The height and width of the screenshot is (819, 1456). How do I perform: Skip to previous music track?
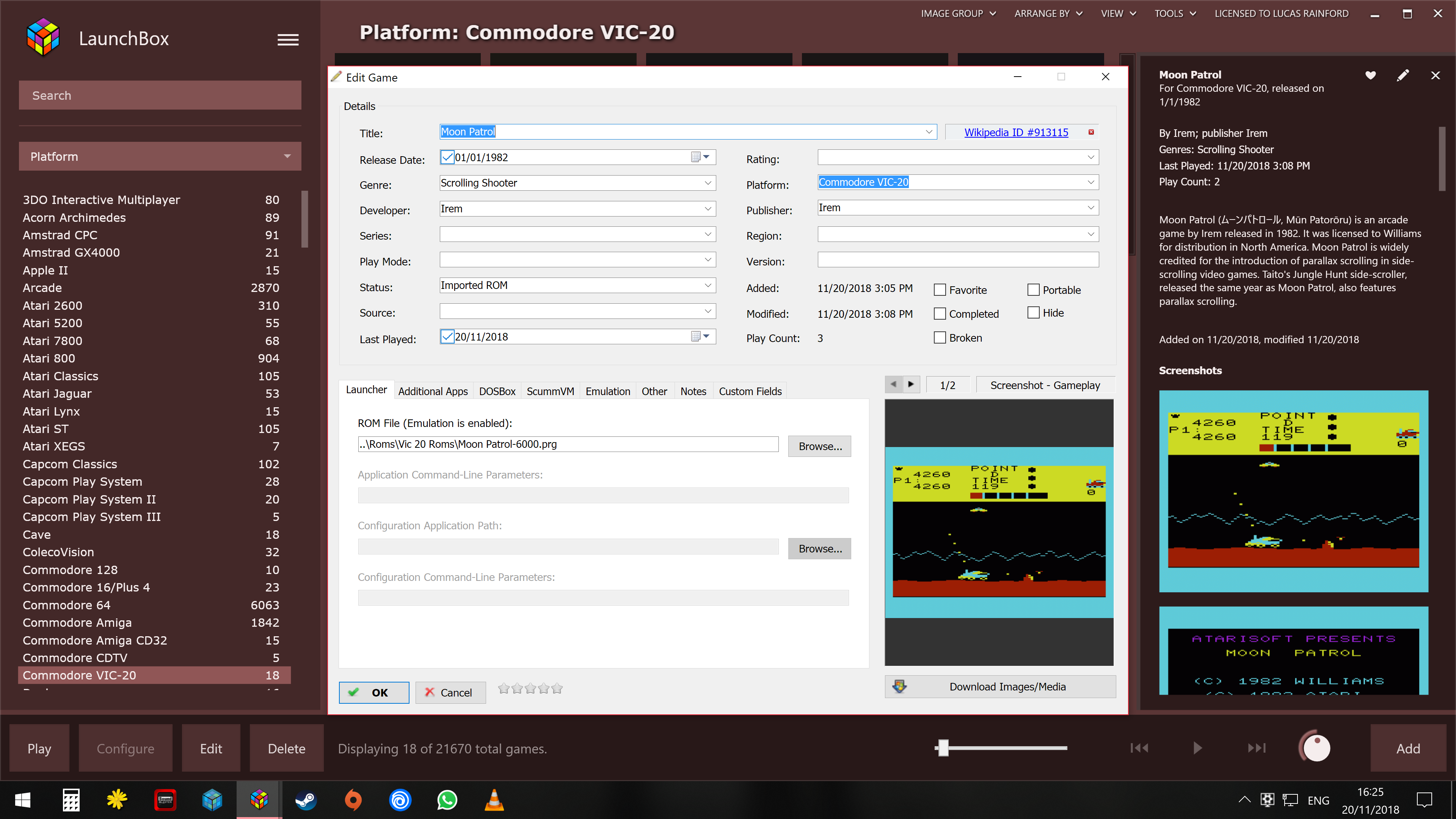(1139, 748)
